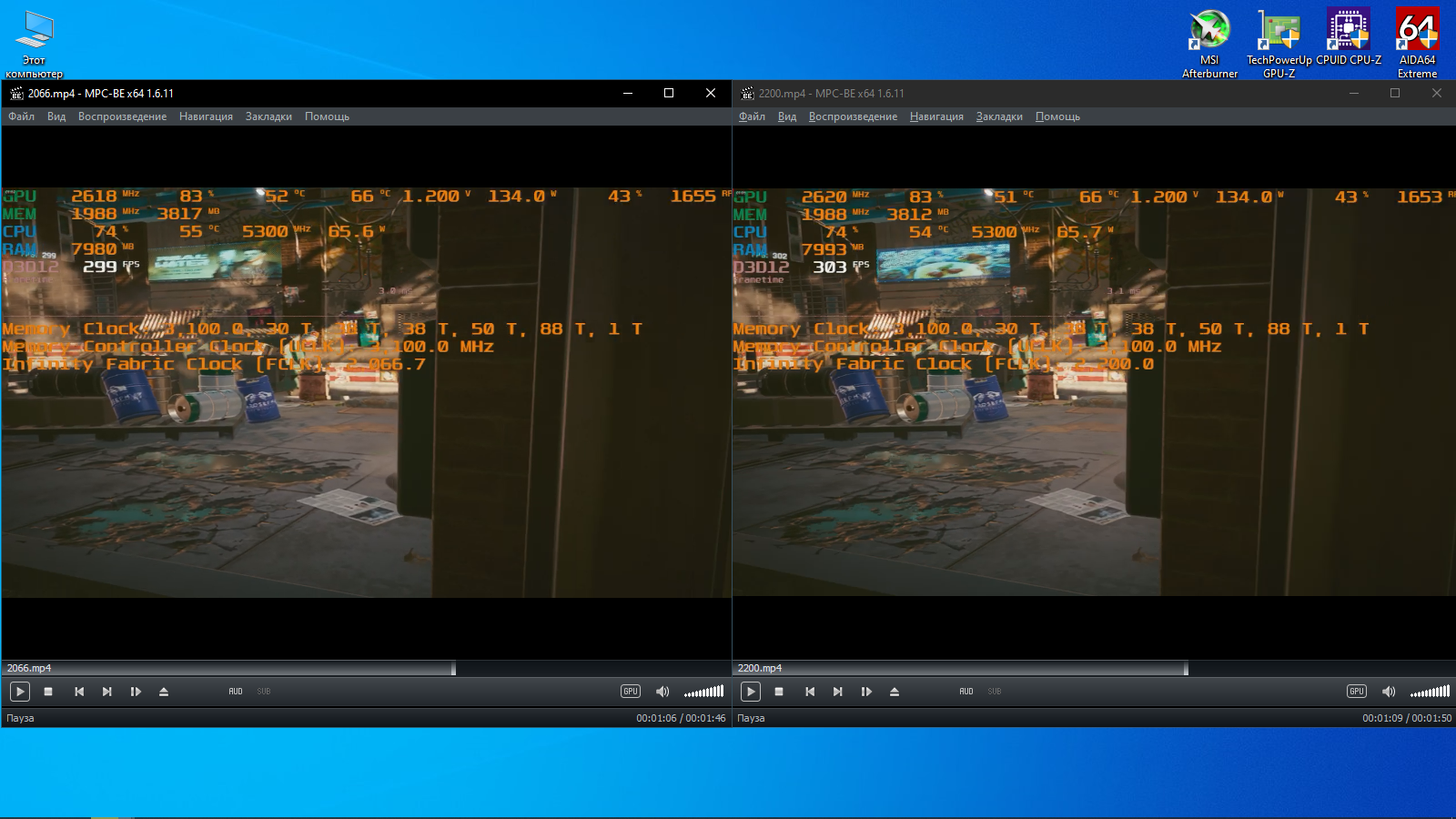This screenshot has height=819, width=1456.
Task: Maximize the 2066.mp4 player window
Action: (669, 93)
